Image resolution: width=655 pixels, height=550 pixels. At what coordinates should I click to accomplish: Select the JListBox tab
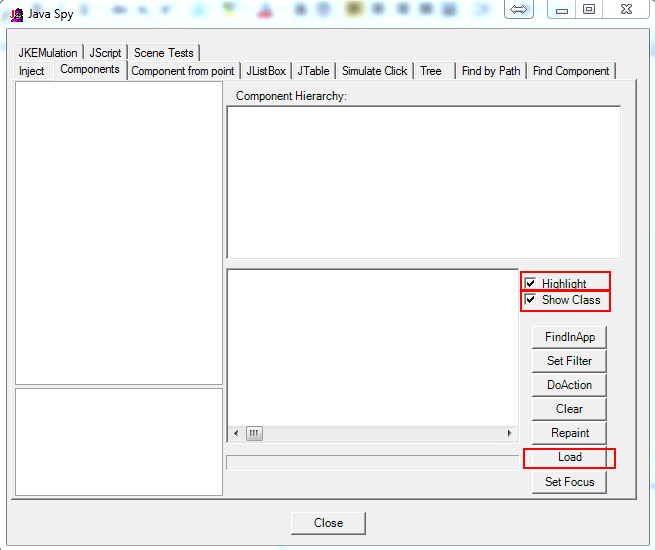(x=266, y=71)
